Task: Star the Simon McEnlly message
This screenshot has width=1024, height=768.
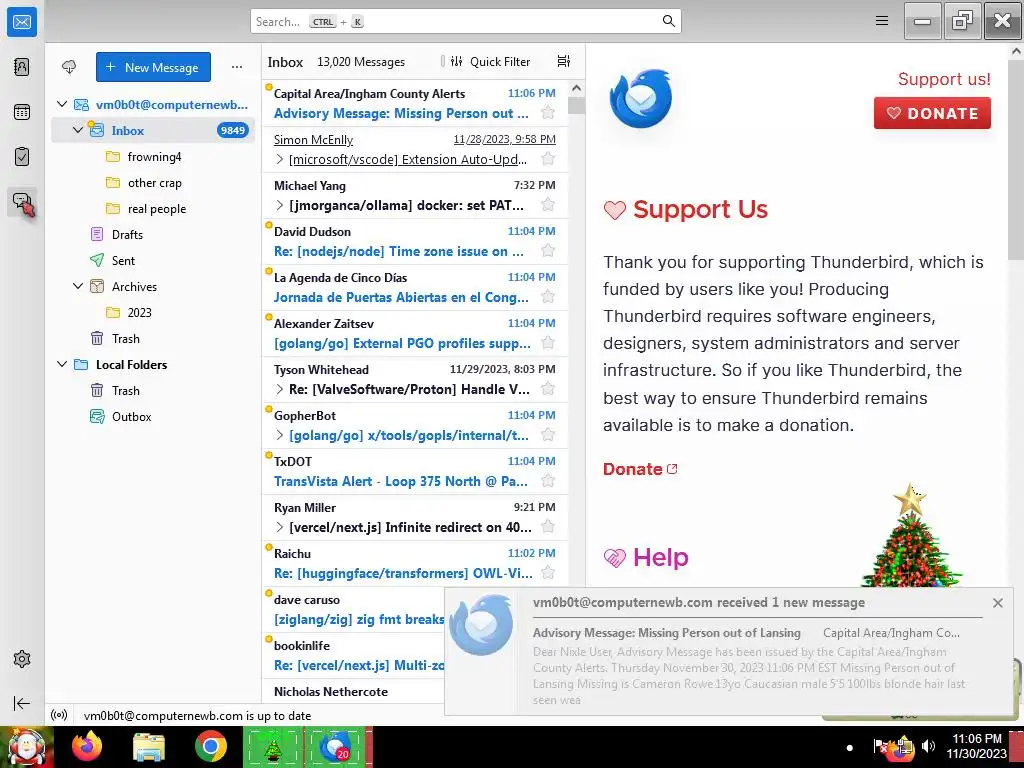Action: [x=548, y=159]
